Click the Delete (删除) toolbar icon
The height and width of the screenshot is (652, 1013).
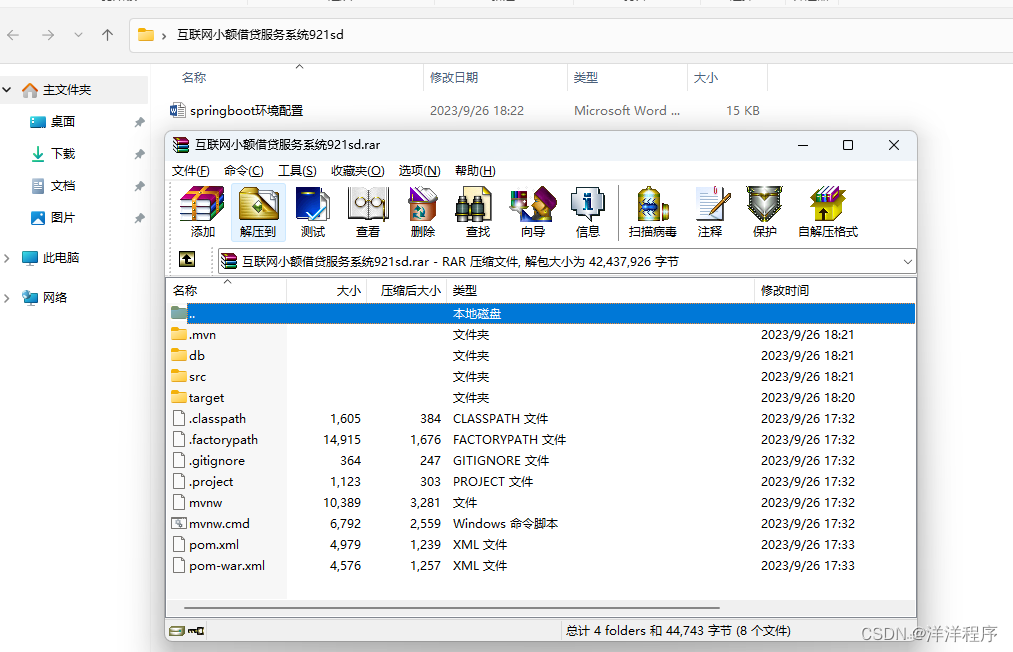coord(423,212)
